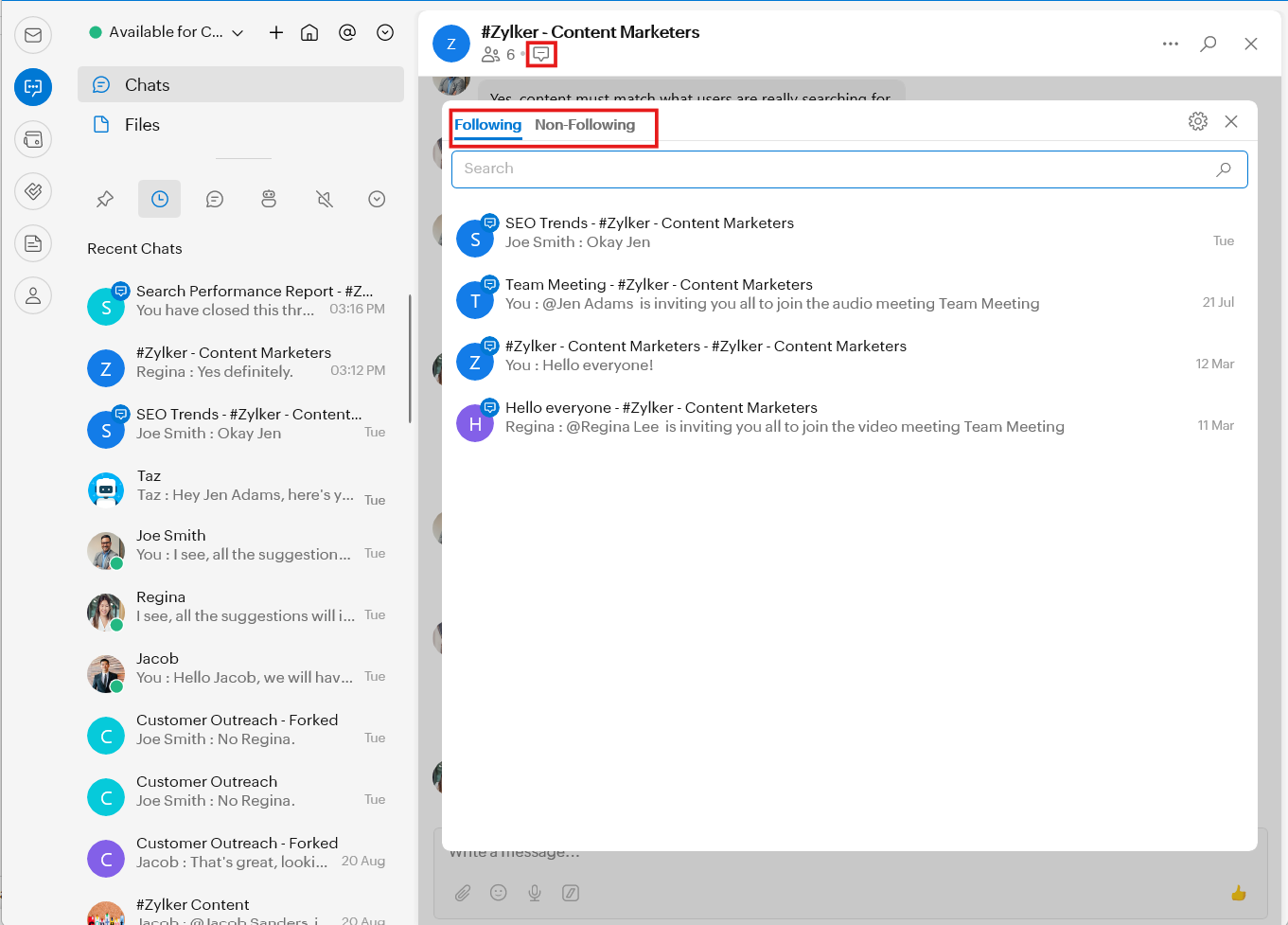Select the recent chats clock filter
1288x925 pixels.
click(160, 199)
